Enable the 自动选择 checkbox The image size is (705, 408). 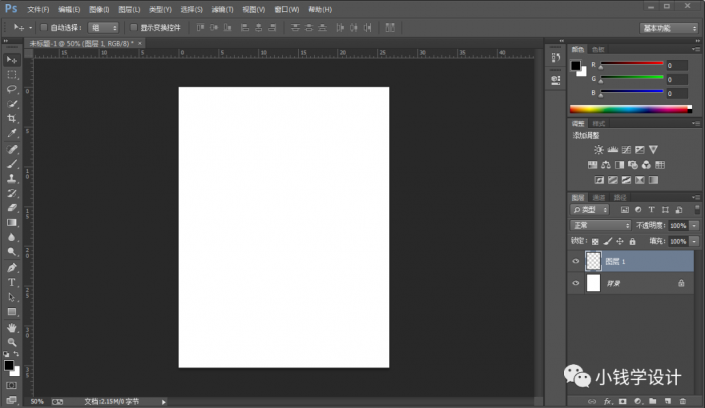(x=43, y=28)
